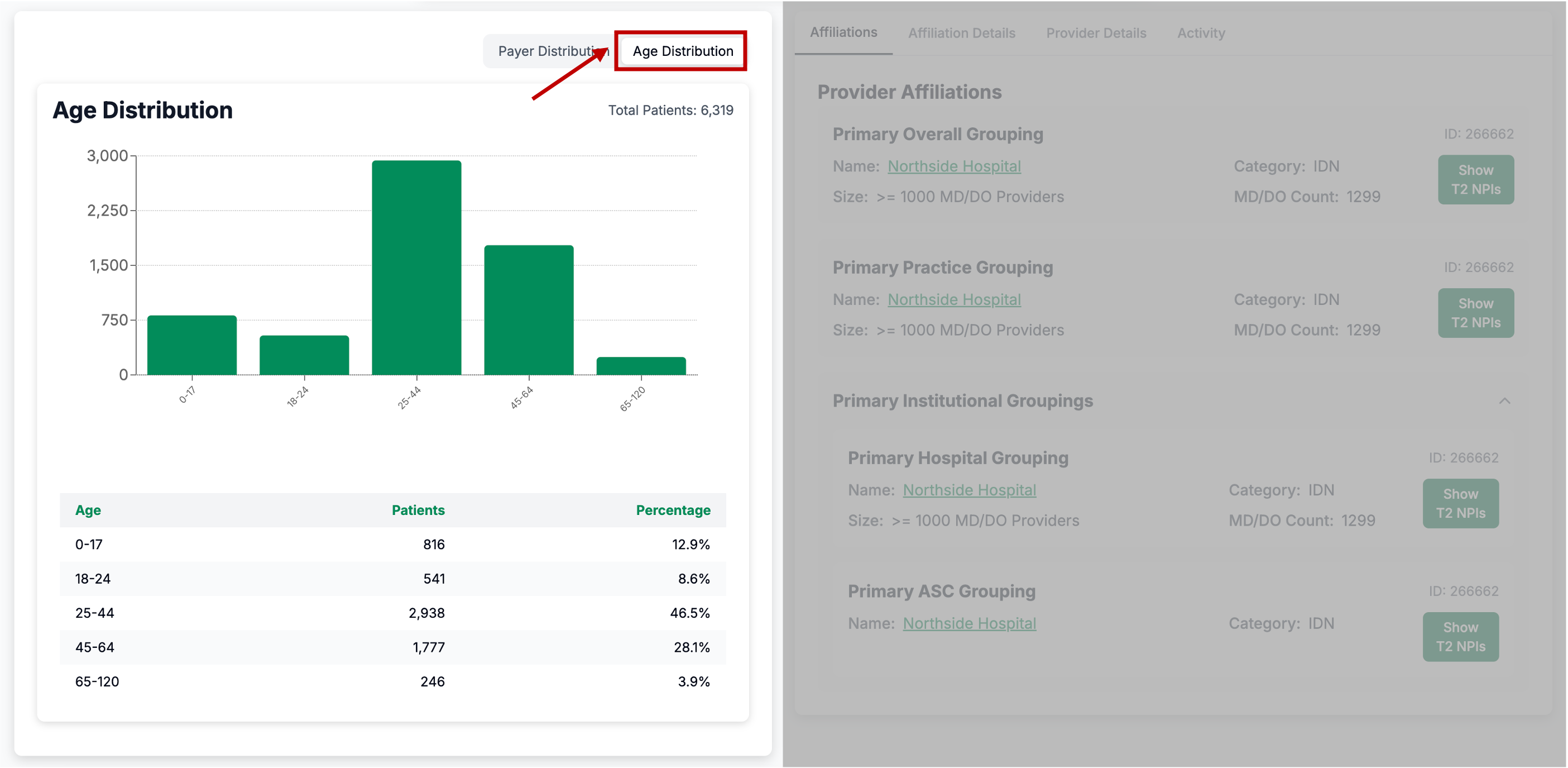
Task: Open the Activity tab
Action: click(x=1200, y=33)
